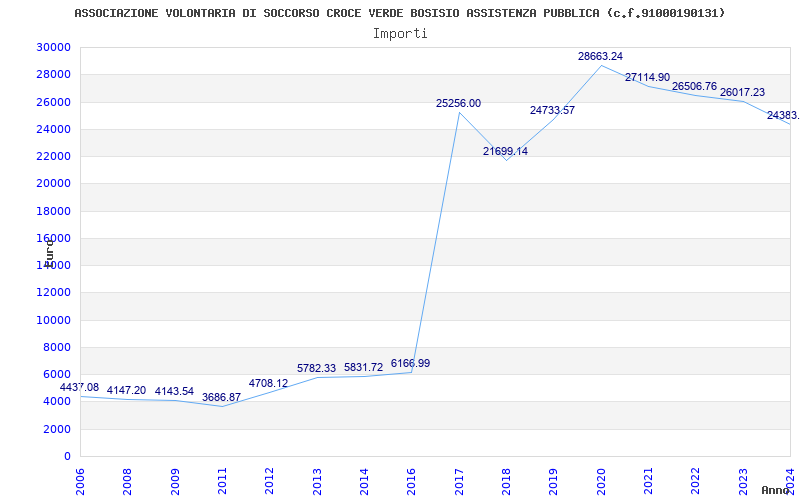The width and height of the screenshot is (800, 500).
Task: Click the data label 3686.87
Action: point(221,397)
